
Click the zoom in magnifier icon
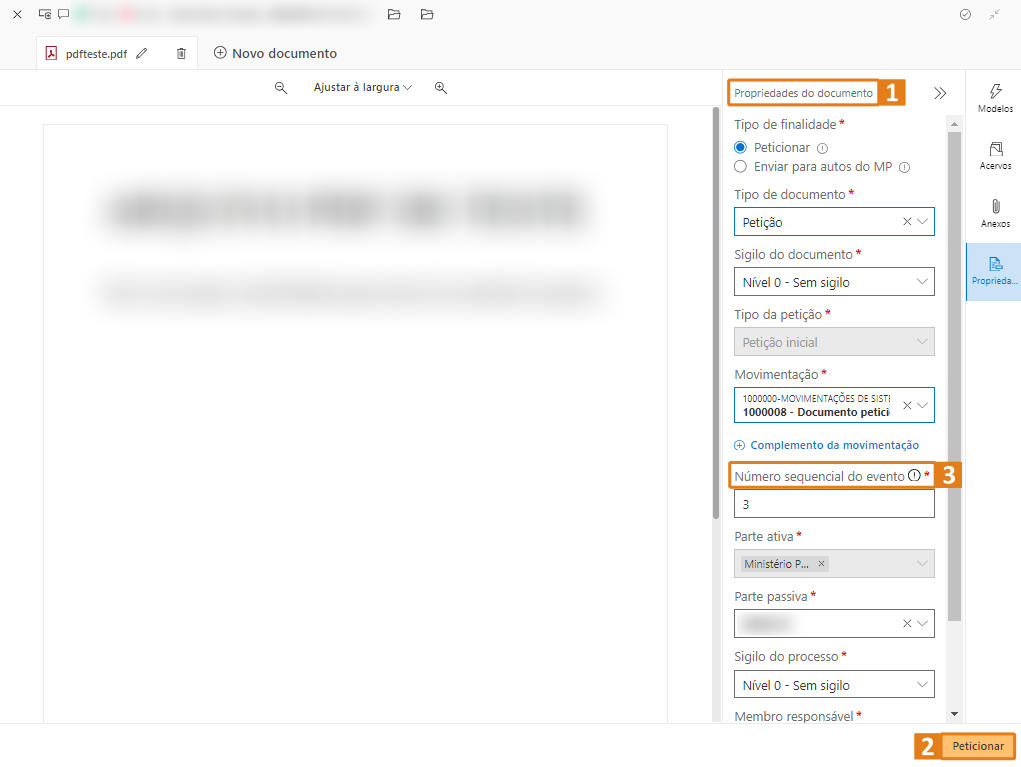click(x=441, y=88)
